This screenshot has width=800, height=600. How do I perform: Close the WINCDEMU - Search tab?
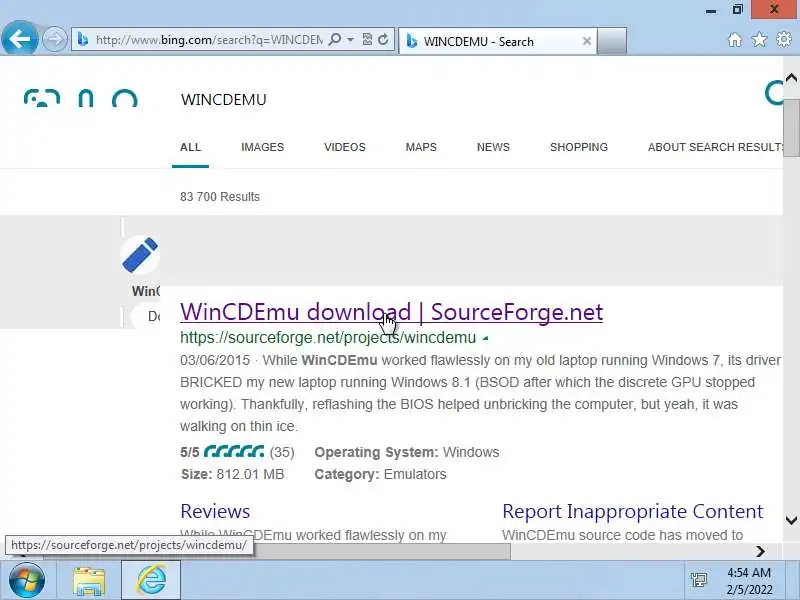click(587, 41)
